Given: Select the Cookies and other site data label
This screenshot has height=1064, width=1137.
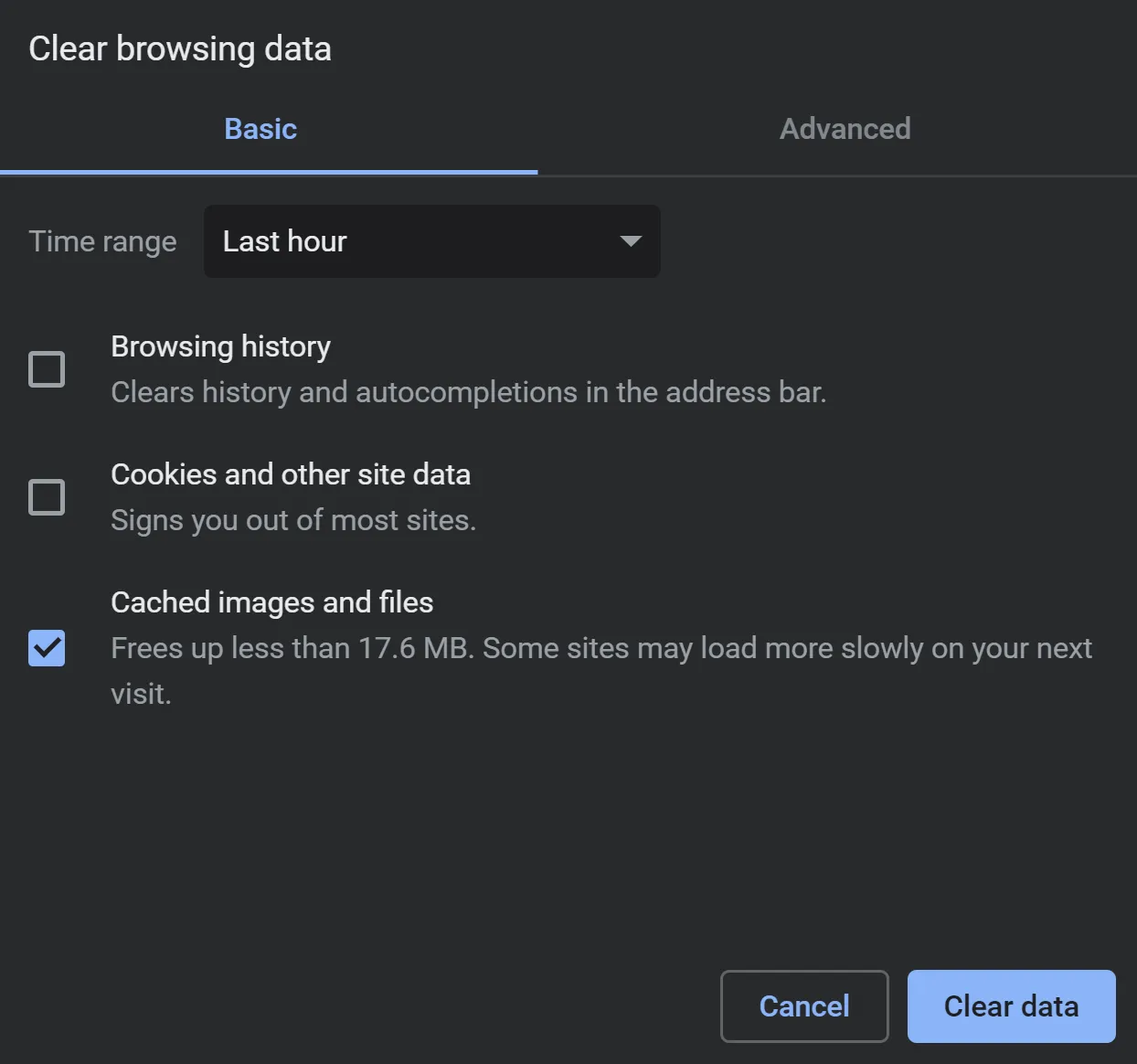Looking at the screenshot, I should click(x=291, y=474).
